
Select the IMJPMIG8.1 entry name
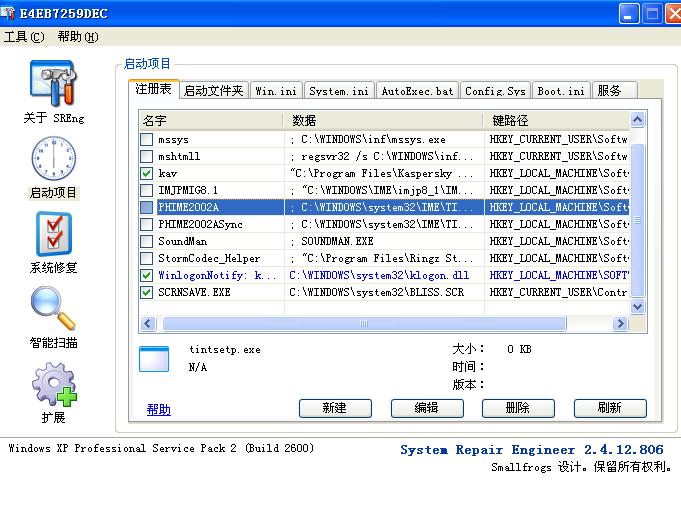click(188, 190)
